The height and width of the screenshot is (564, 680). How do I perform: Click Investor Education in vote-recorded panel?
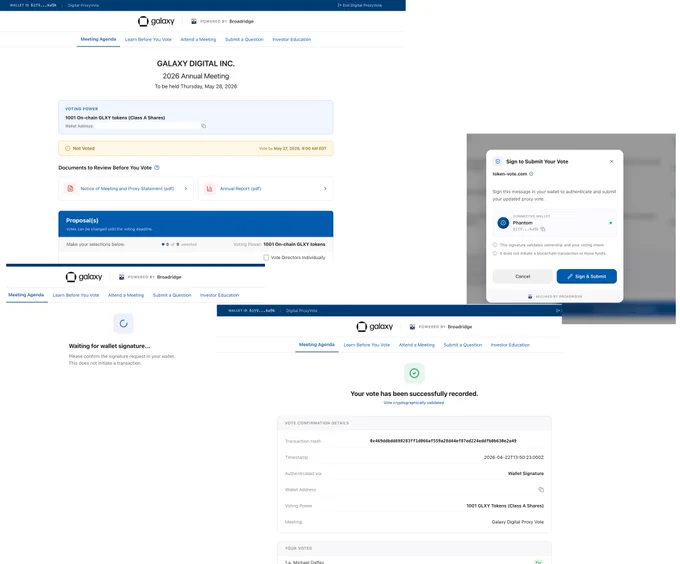tap(510, 345)
